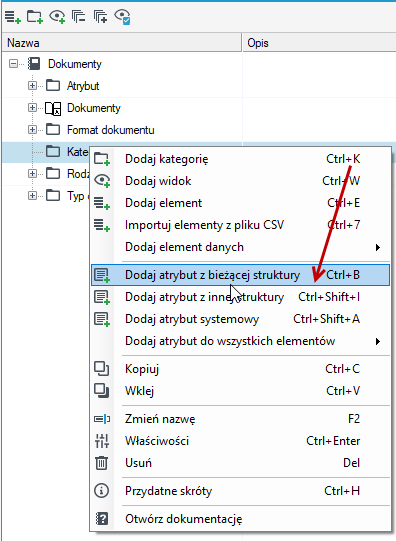Select the highlighted Kate folder icon
Image resolution: width=396 pixels, height=541 pixels.
pos(53,151)
